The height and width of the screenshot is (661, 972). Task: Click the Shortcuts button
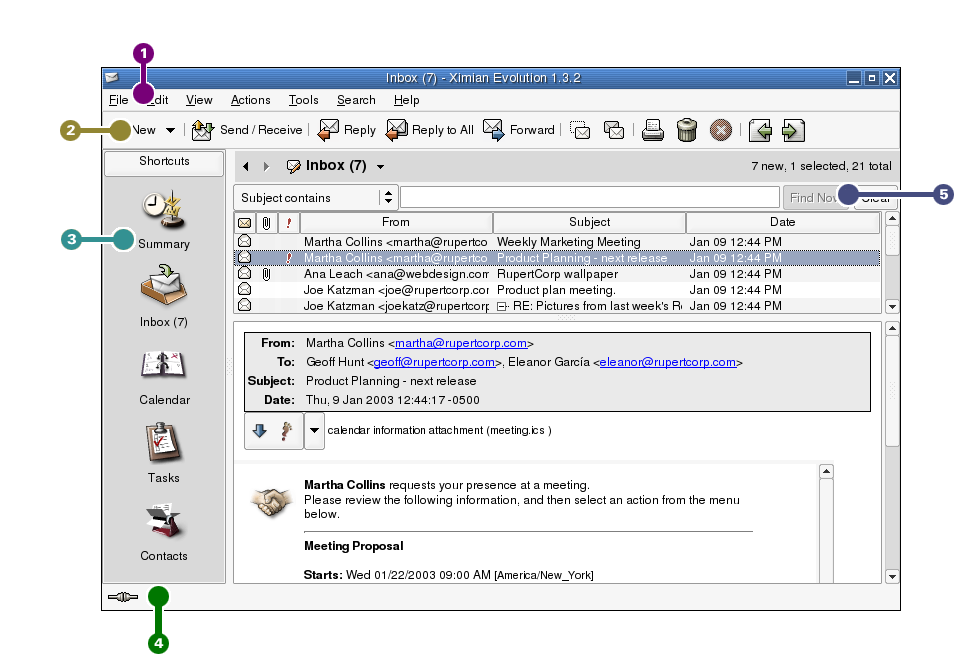click(x=164, y=162)
